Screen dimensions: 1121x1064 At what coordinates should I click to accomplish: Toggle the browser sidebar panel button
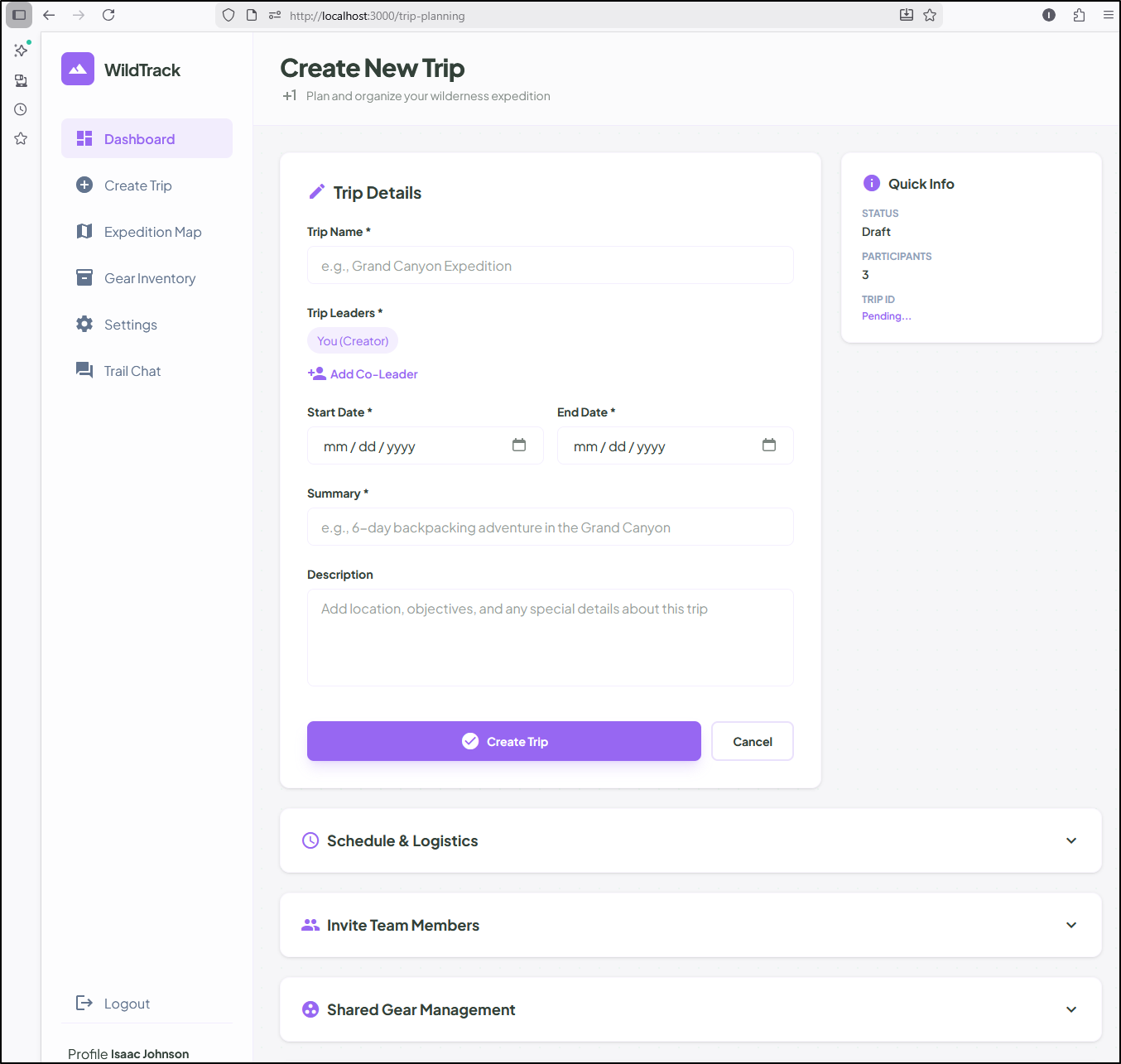19,15
